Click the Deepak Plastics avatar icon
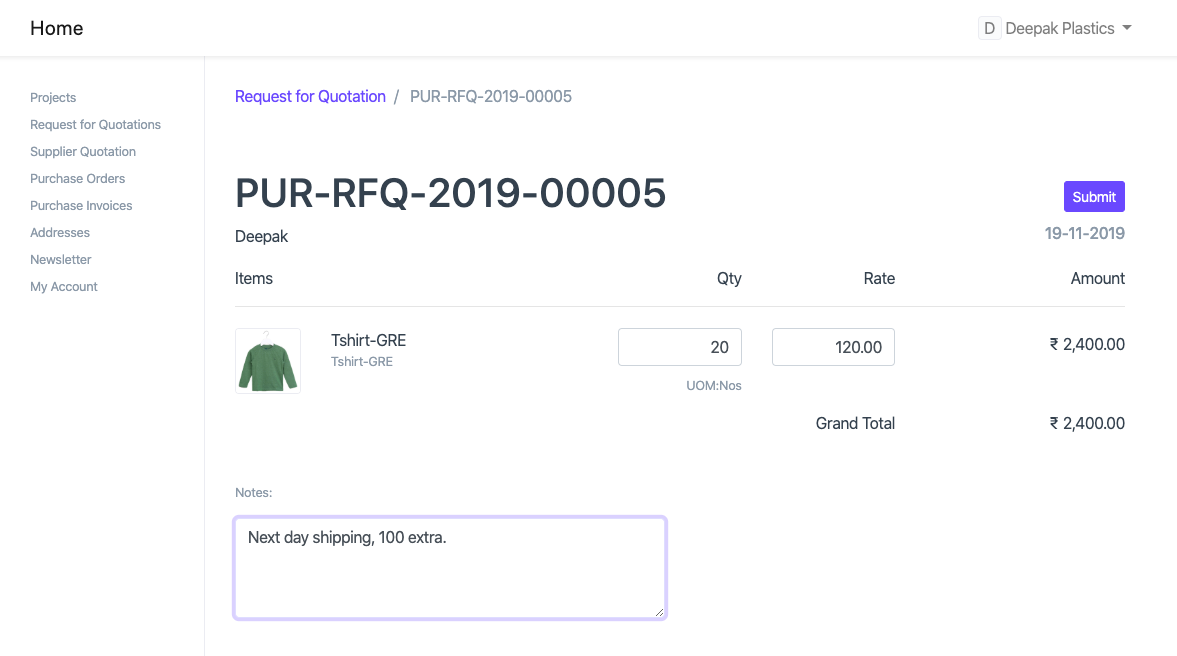 click(989, 28)
